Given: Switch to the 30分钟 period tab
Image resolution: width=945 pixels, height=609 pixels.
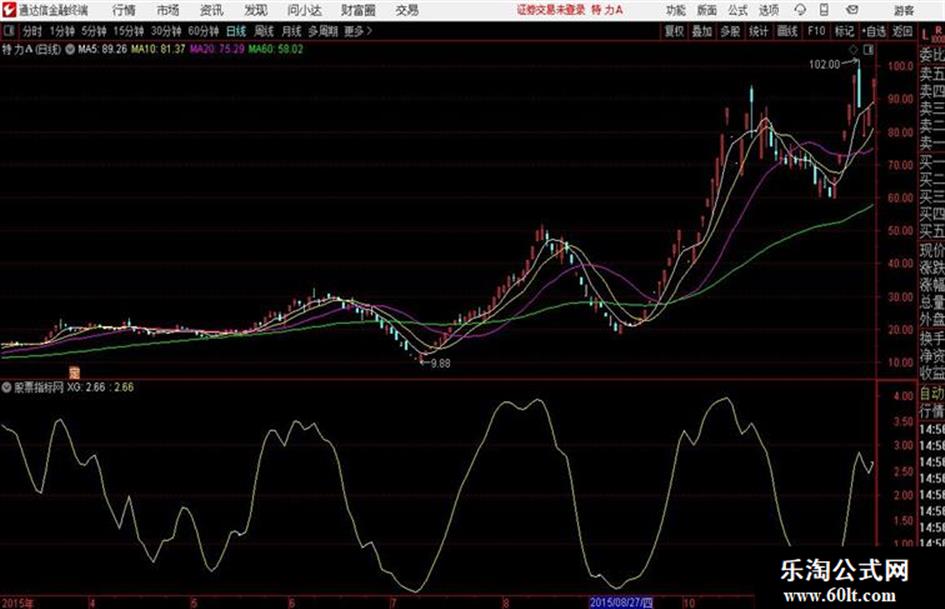Looking at the screenshot, I should point(166,31).
